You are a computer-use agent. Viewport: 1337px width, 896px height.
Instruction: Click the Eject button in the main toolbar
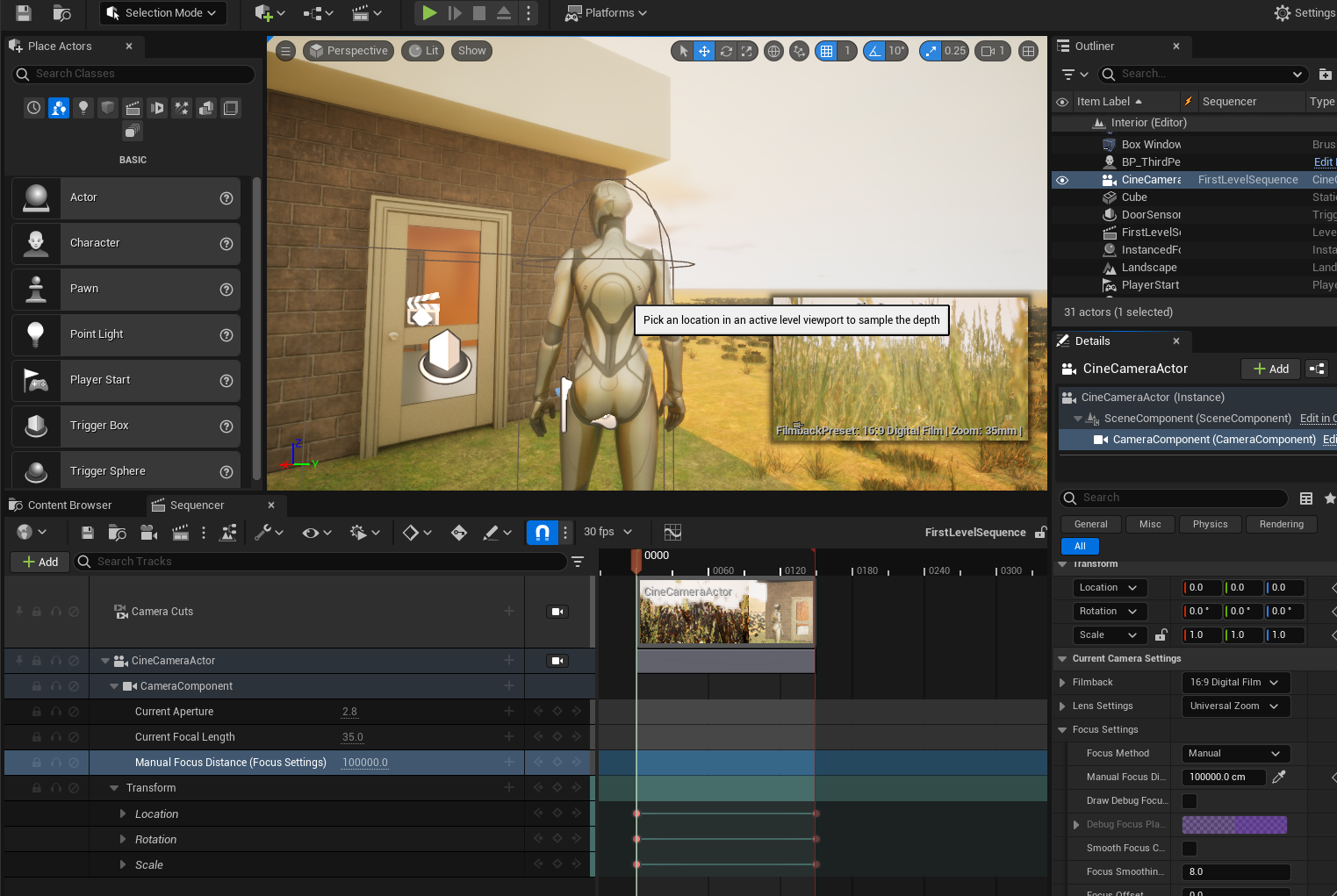(504, 12)
